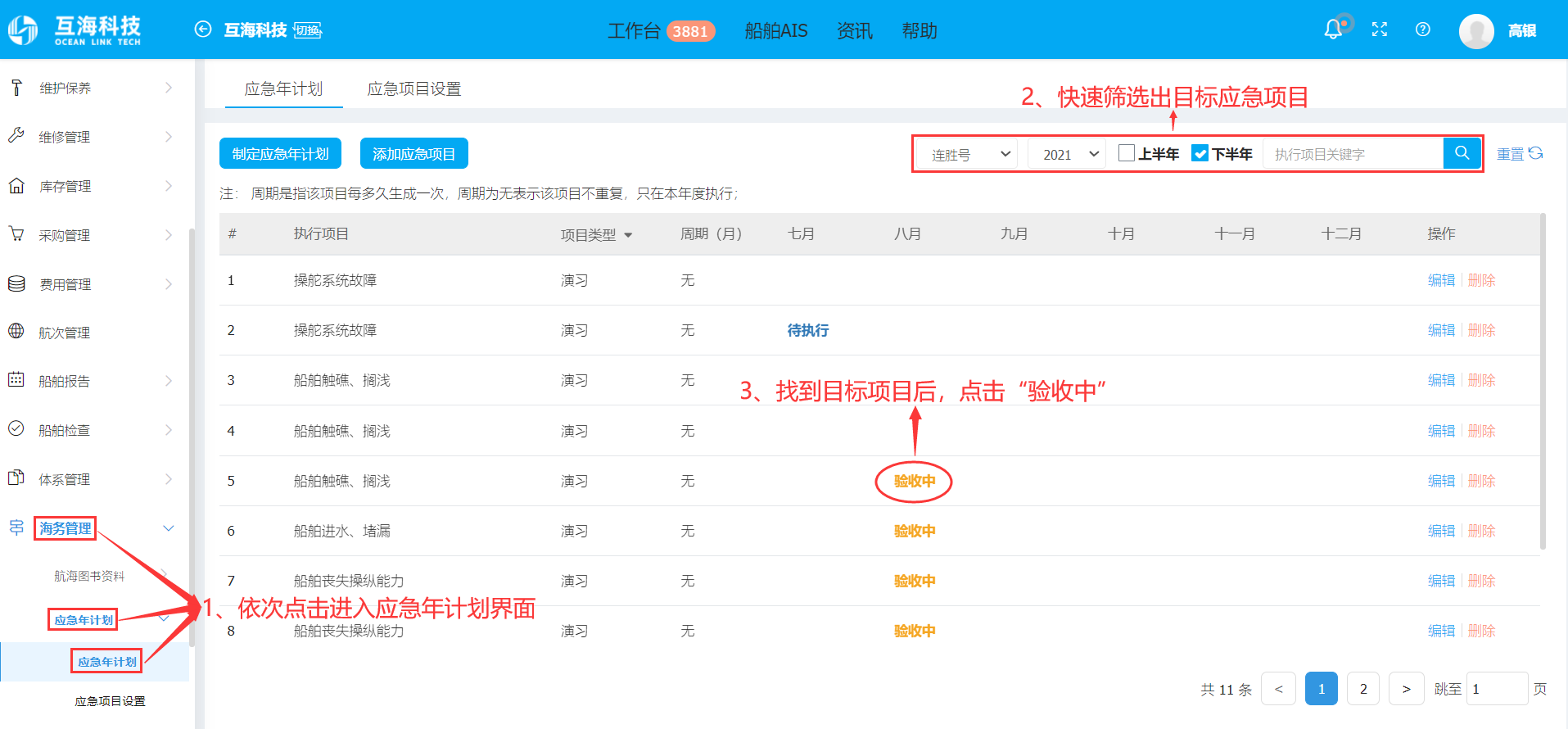Click 验收中 in row 8 船舶丧失操纵能力
Screen dimensions: 1568x729
[x=915, y=631]
